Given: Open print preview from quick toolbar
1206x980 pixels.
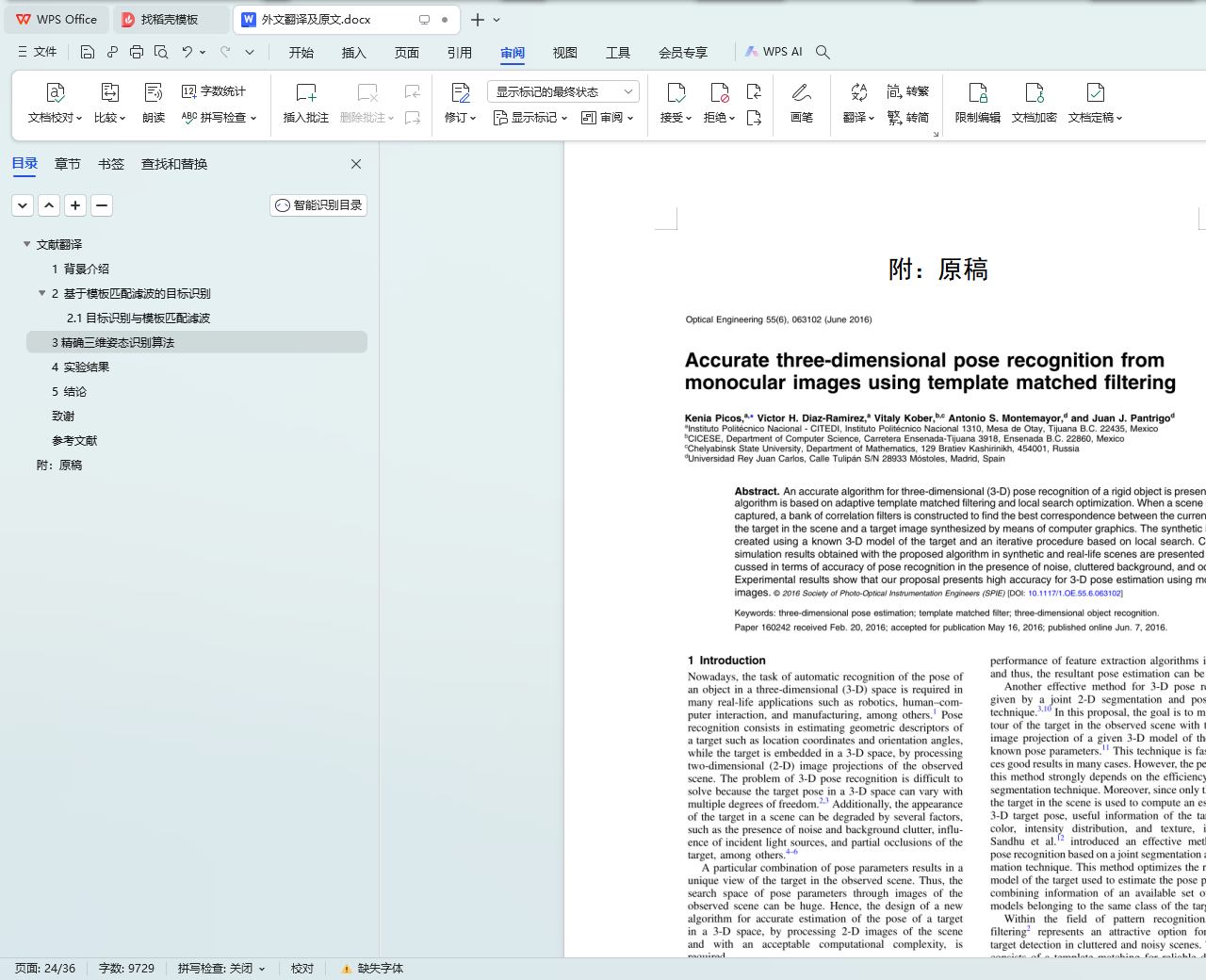Looking at the screenshot, I should [161, 52].
